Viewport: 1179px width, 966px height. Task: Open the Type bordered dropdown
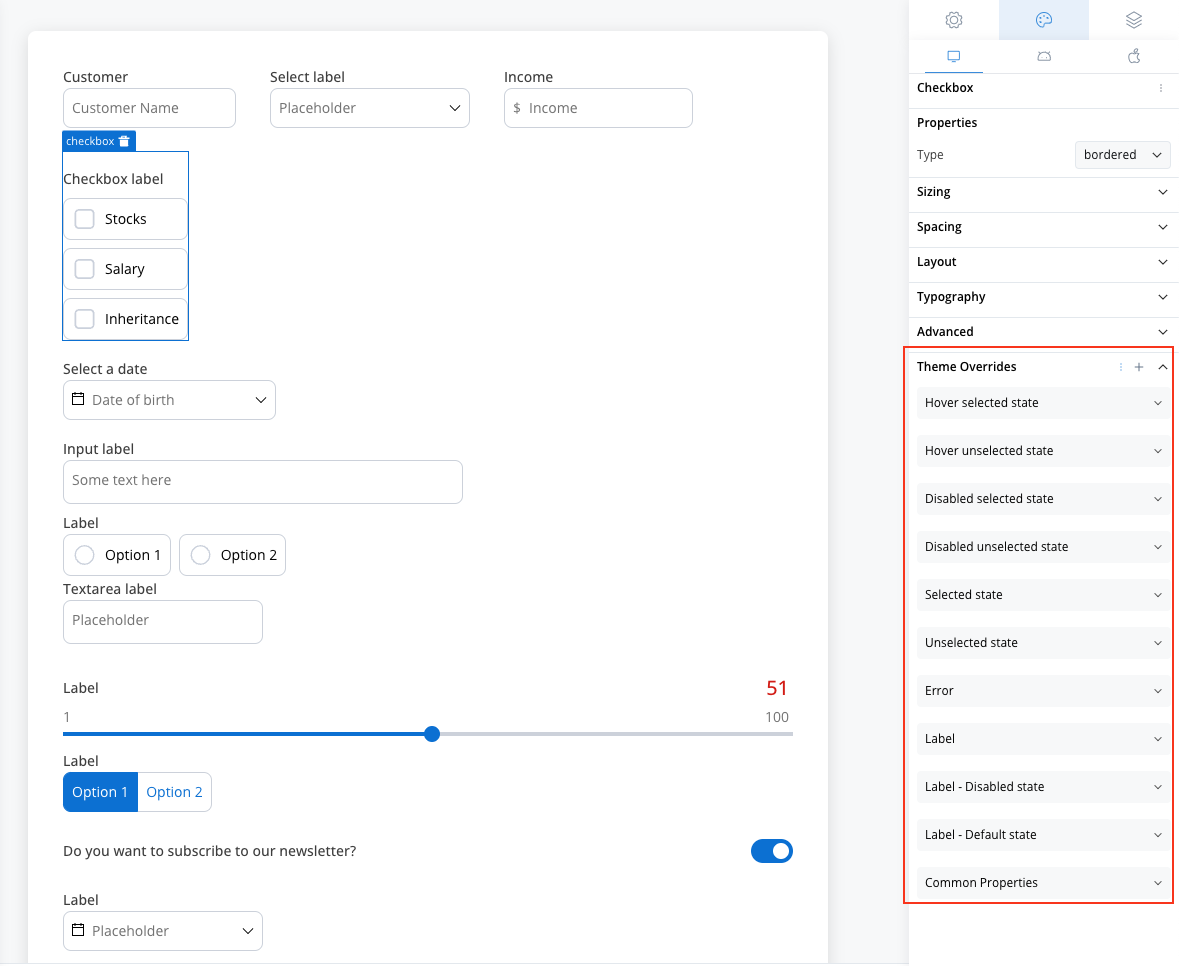point(1123,155)
